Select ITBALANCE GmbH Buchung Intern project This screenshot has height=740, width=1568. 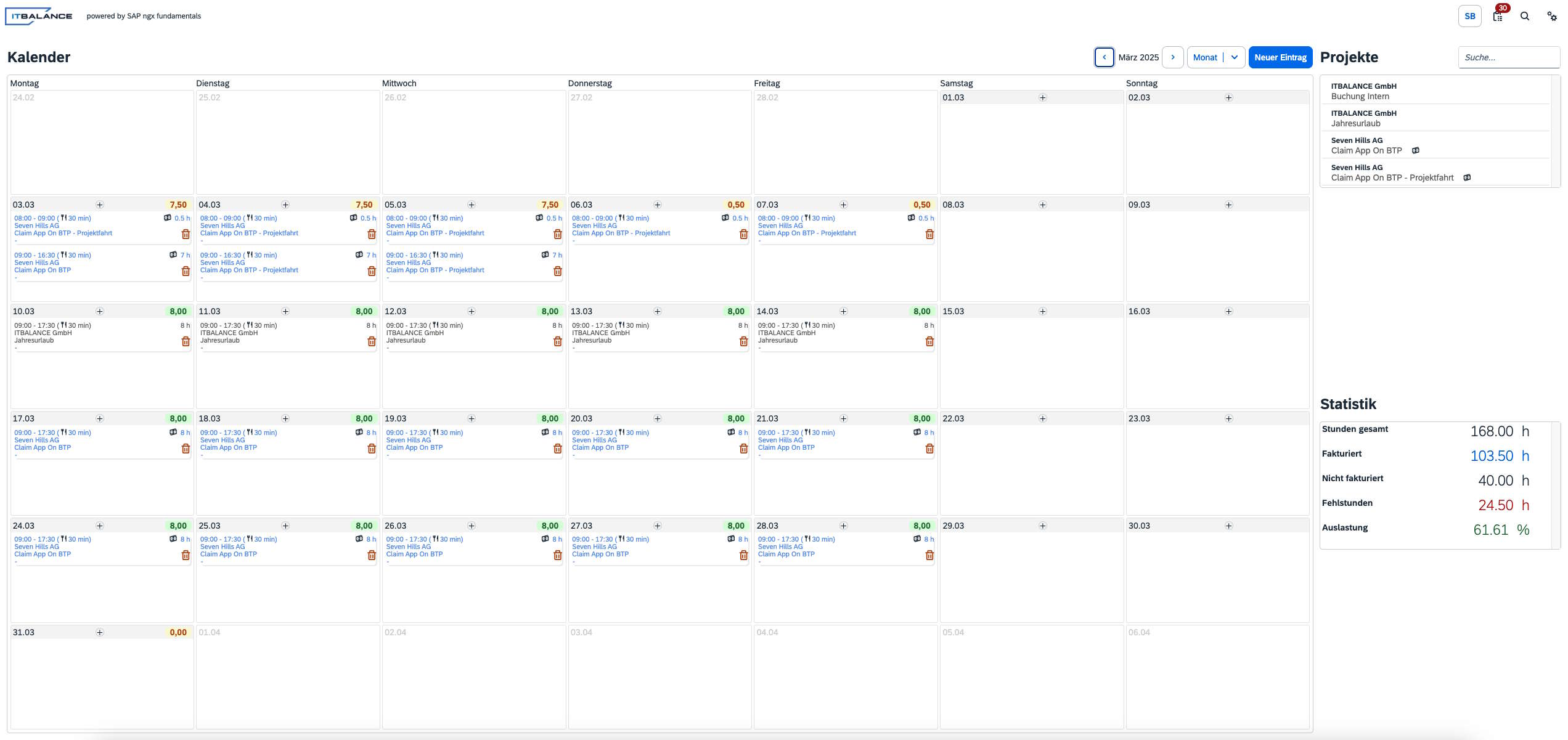click(x=1436, y=91)
